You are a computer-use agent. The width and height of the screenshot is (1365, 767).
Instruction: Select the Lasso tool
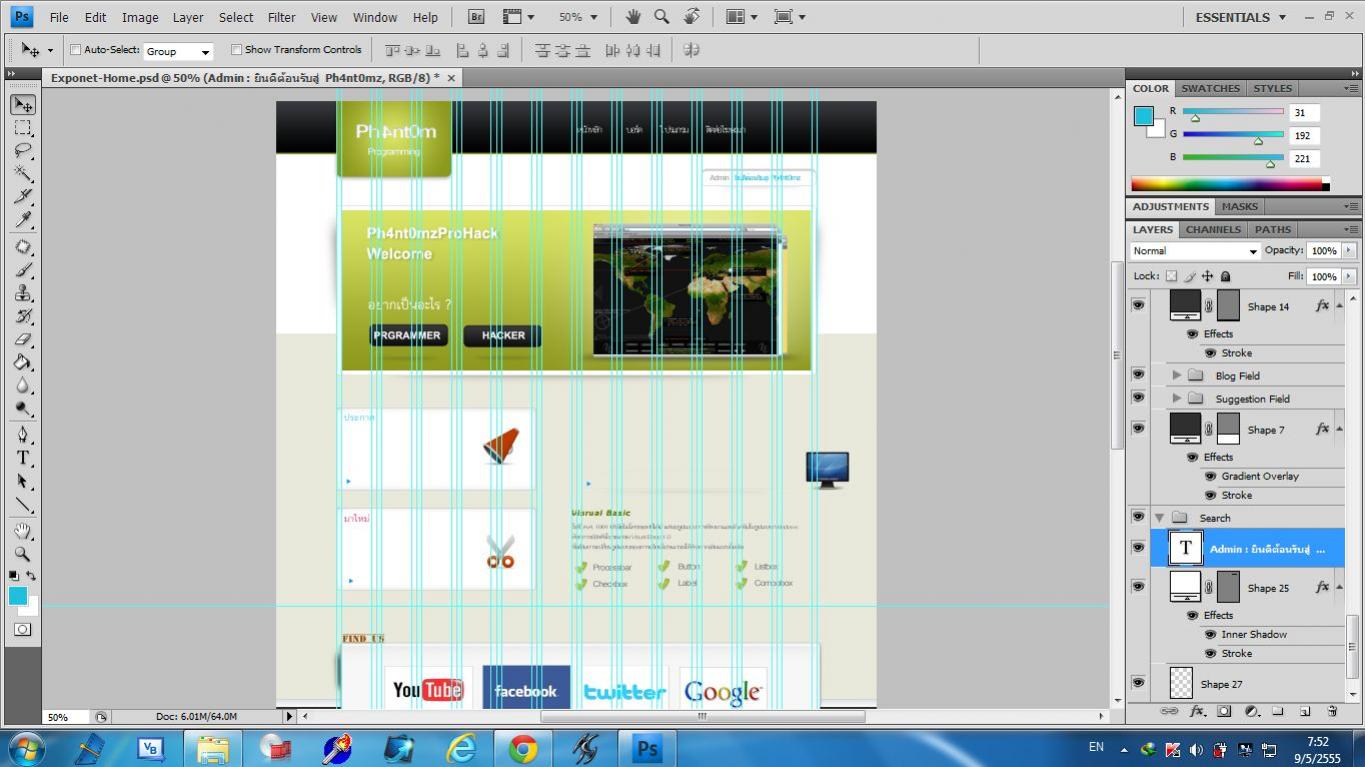click(22, 151)
